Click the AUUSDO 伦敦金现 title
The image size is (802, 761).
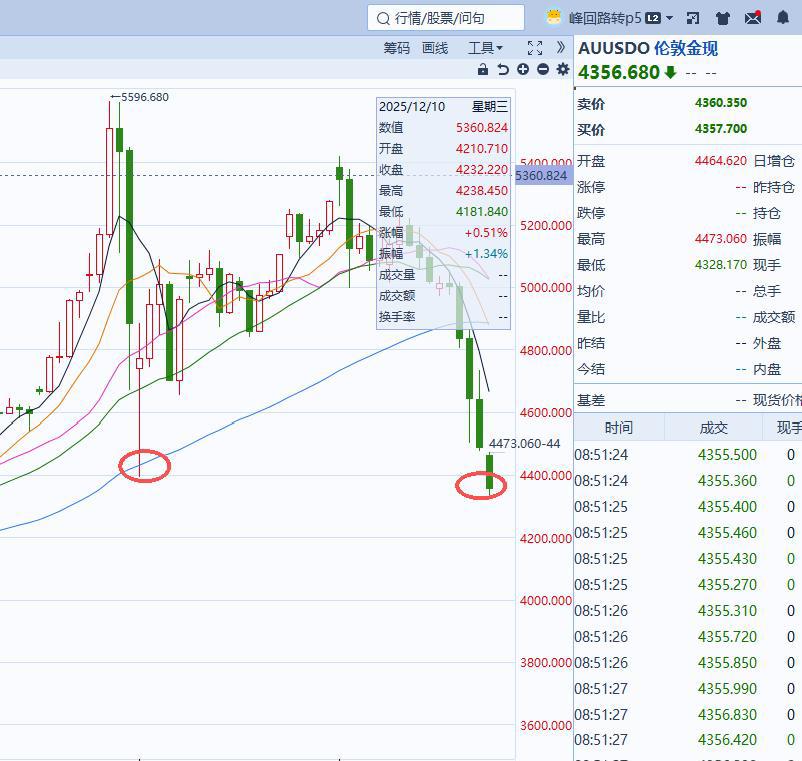click(x=648, y=49)
